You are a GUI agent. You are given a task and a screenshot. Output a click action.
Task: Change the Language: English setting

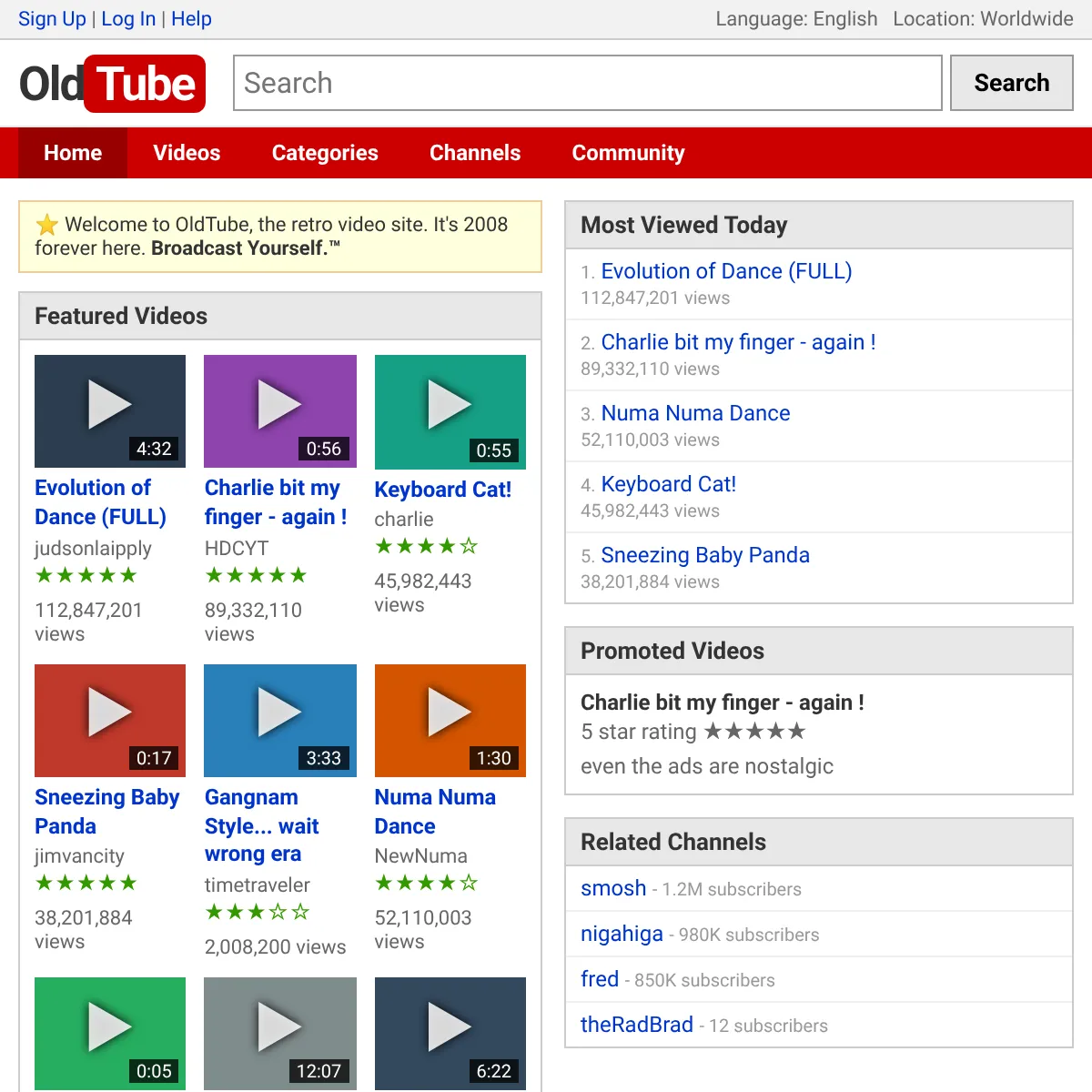pos(796,19)
